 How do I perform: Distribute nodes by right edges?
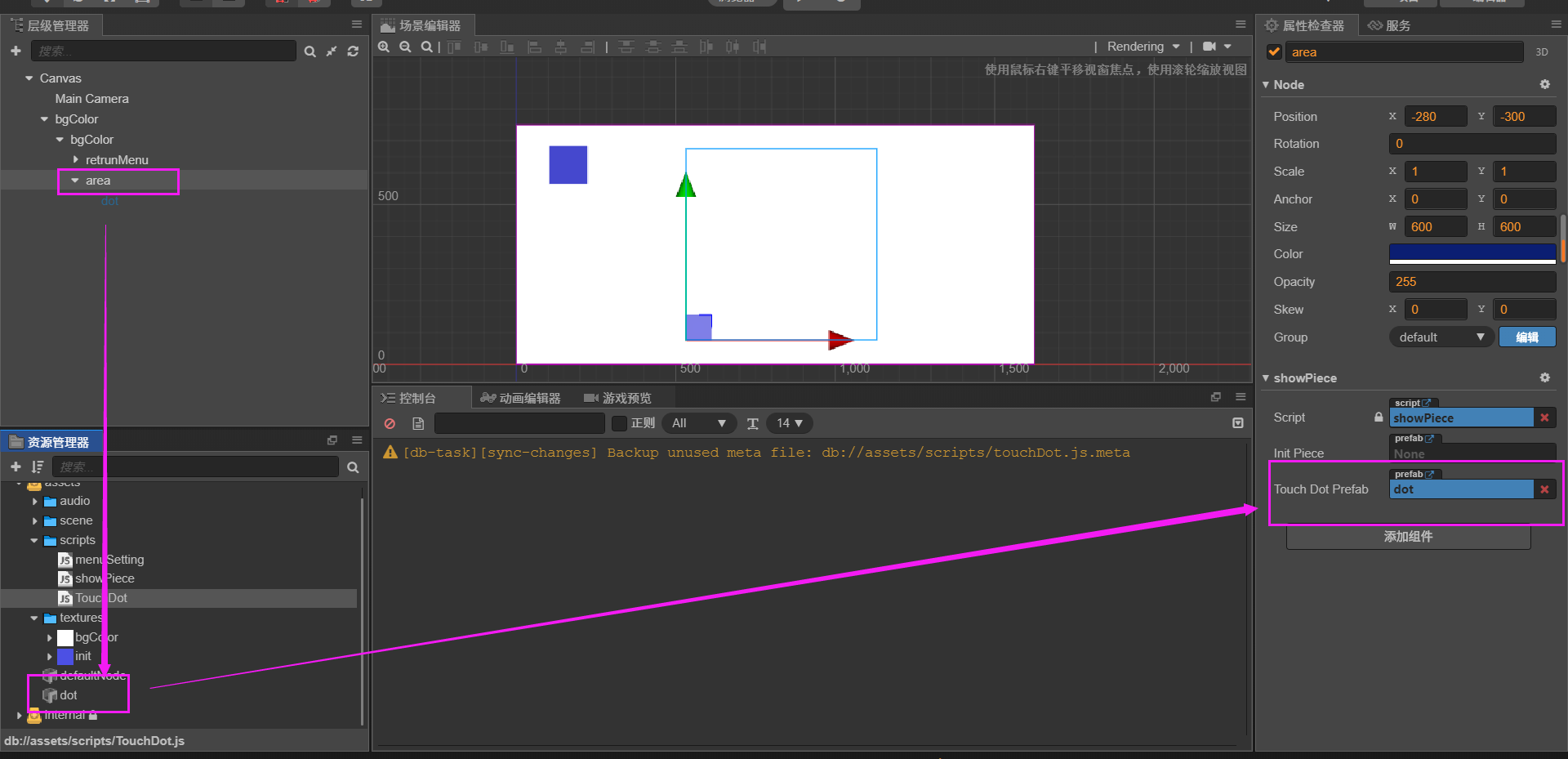(759, 47)
